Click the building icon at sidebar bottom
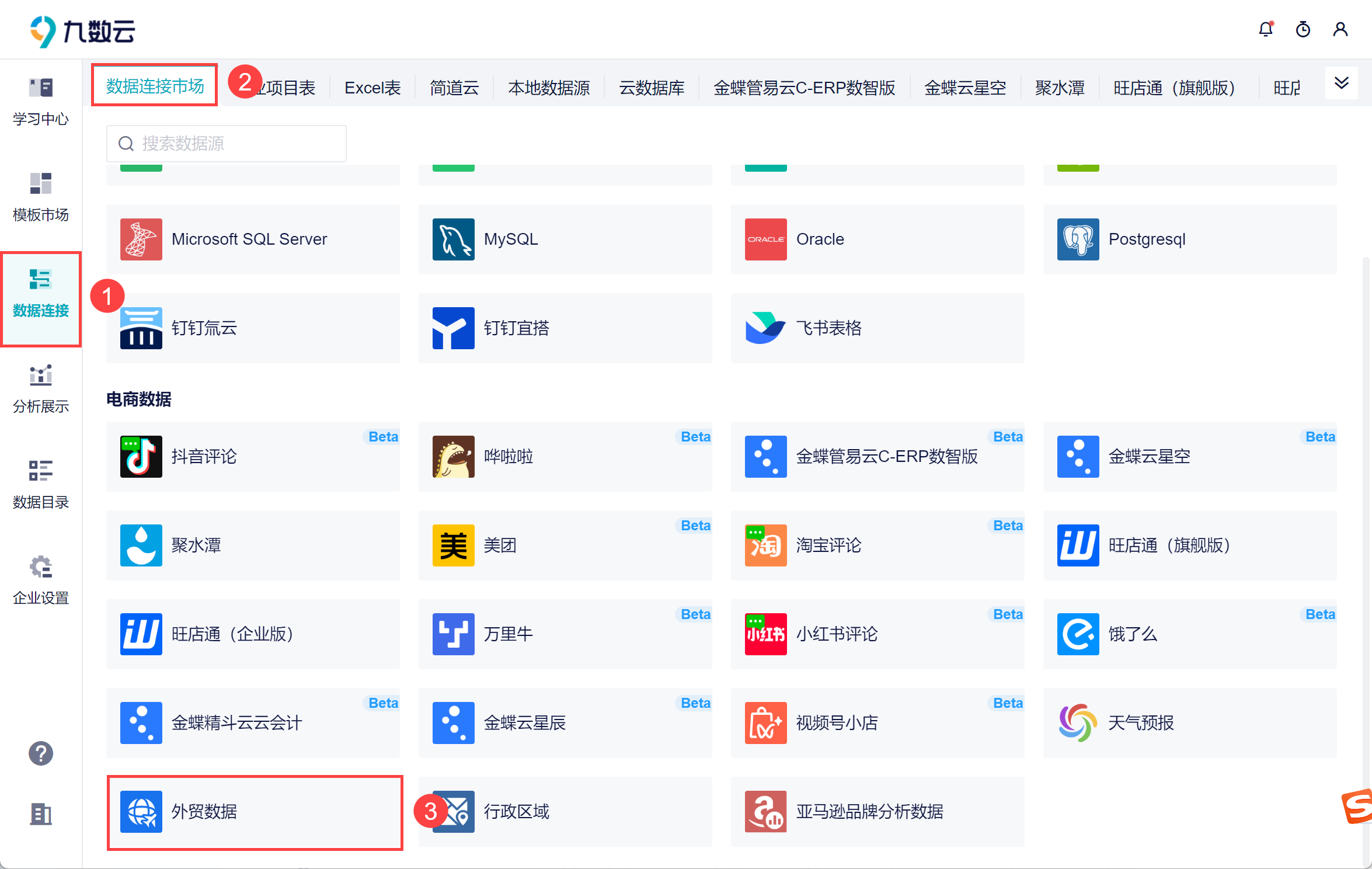The image size is (1372, 869). pyautogui.click(x=41, y=814)
